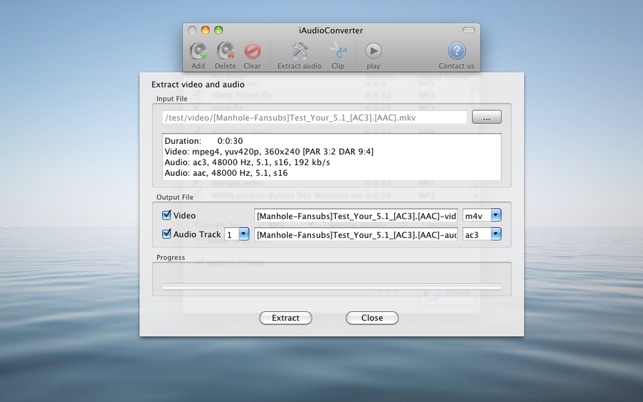Image resolution: width=643 pixels, height=402 pixels.
Task: Click the Close button
Action: (372, 318)
